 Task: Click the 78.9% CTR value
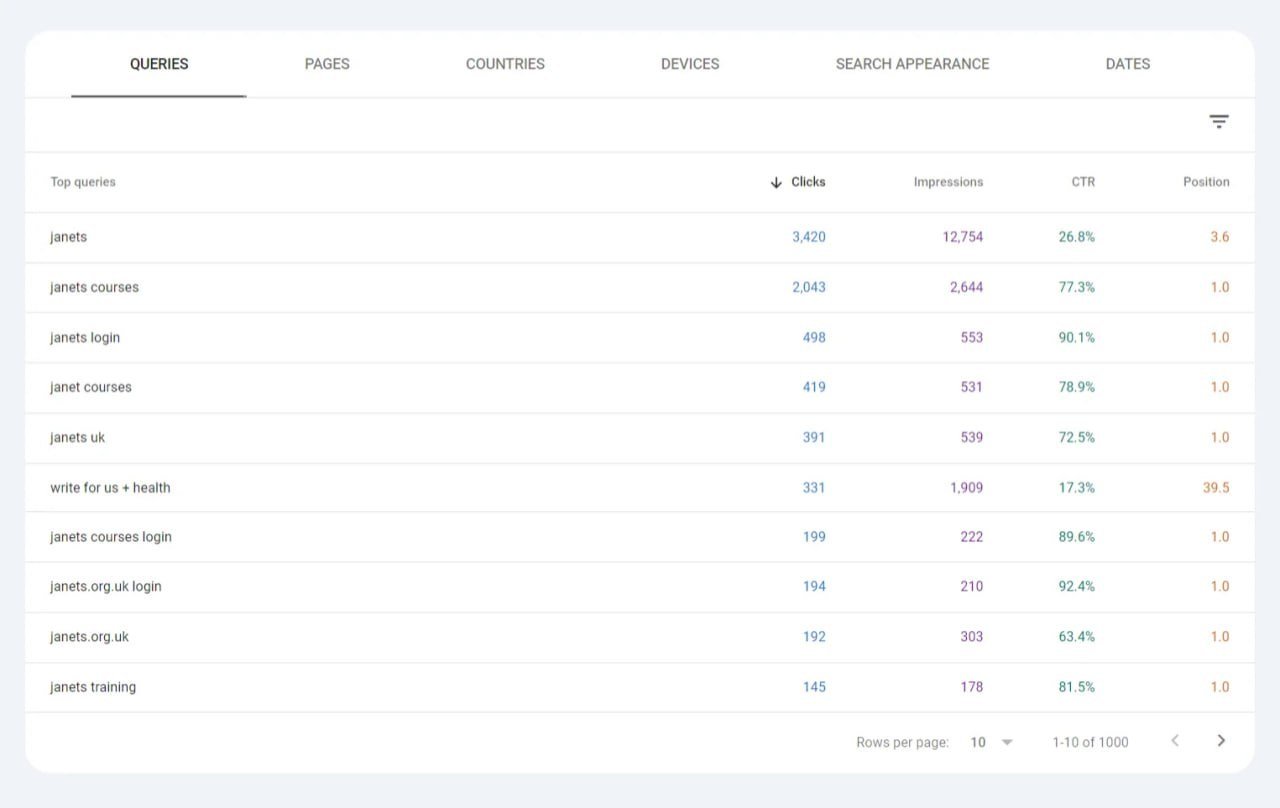1077,387
